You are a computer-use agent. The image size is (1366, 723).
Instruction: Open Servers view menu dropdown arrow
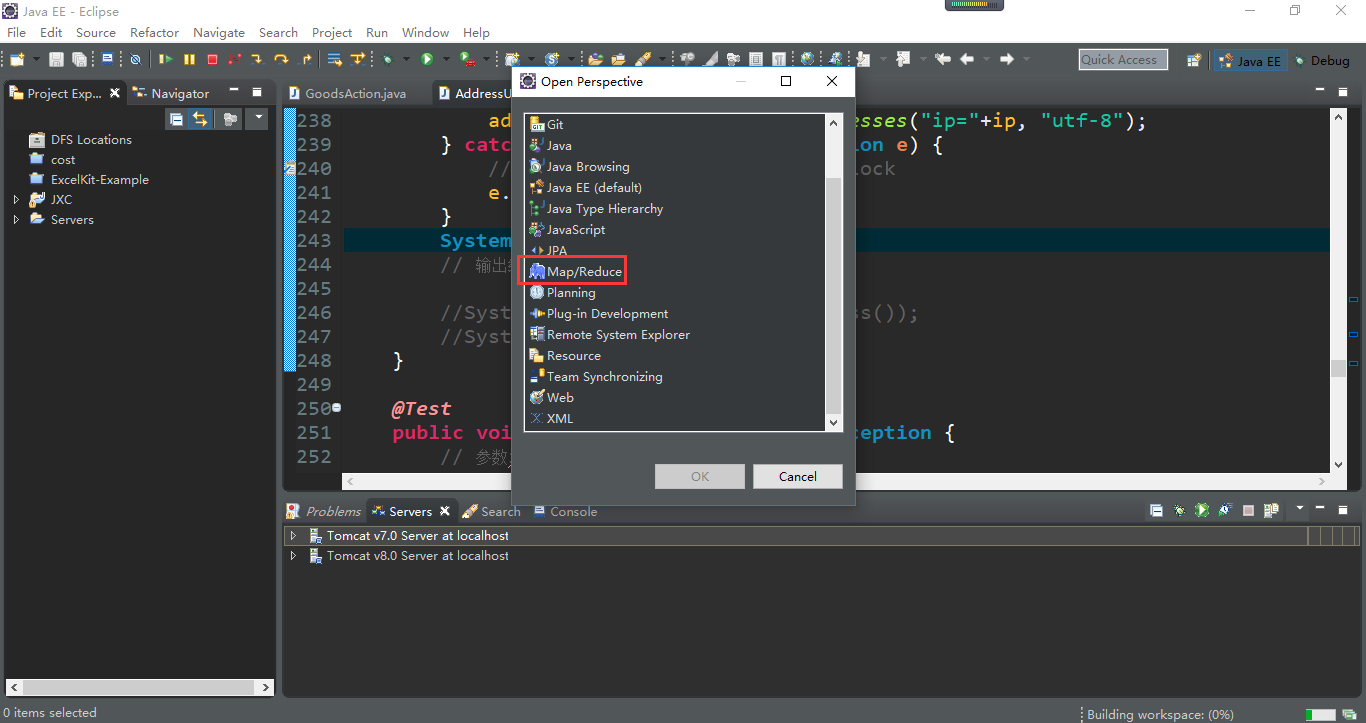click(x=1300, y=510)
